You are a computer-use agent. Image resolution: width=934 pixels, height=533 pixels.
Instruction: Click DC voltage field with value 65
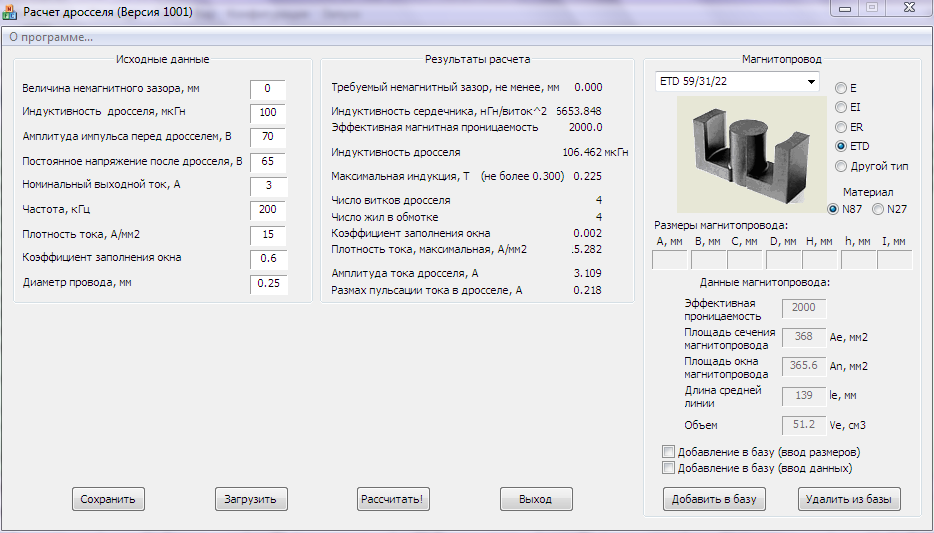click(x=268, y=161)
